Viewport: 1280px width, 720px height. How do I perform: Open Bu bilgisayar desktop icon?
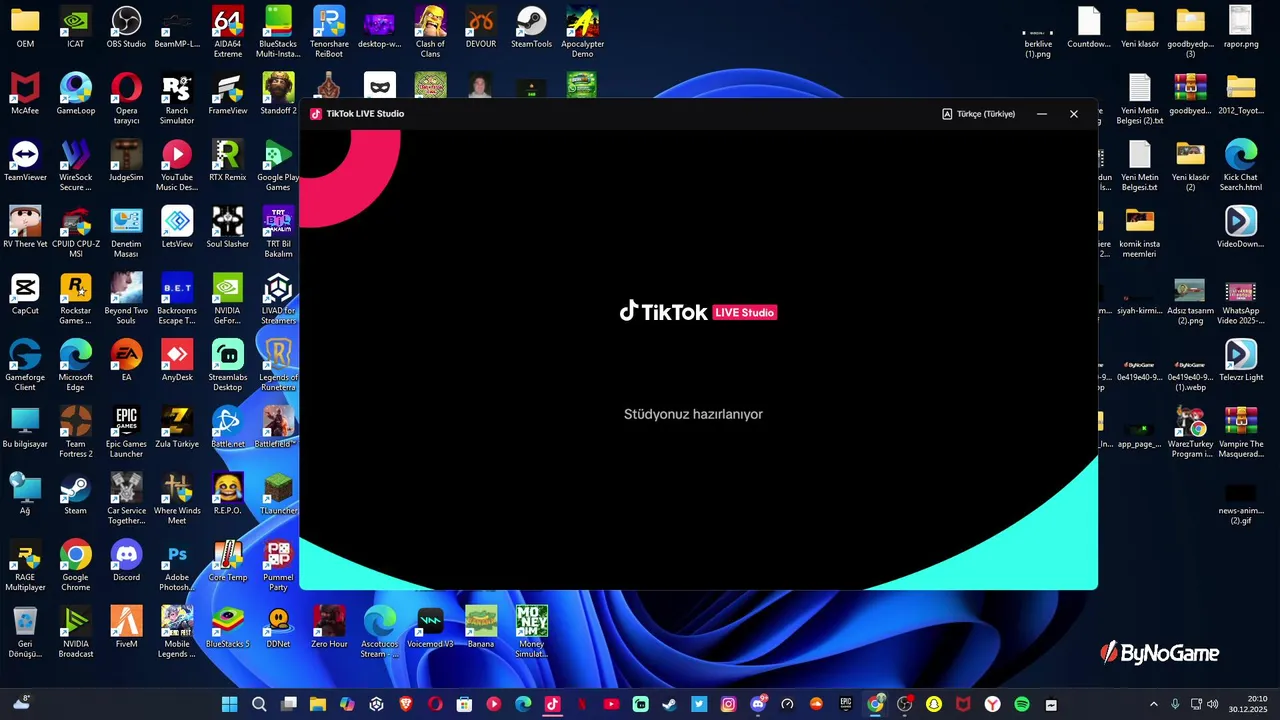[x=25, y=428]
